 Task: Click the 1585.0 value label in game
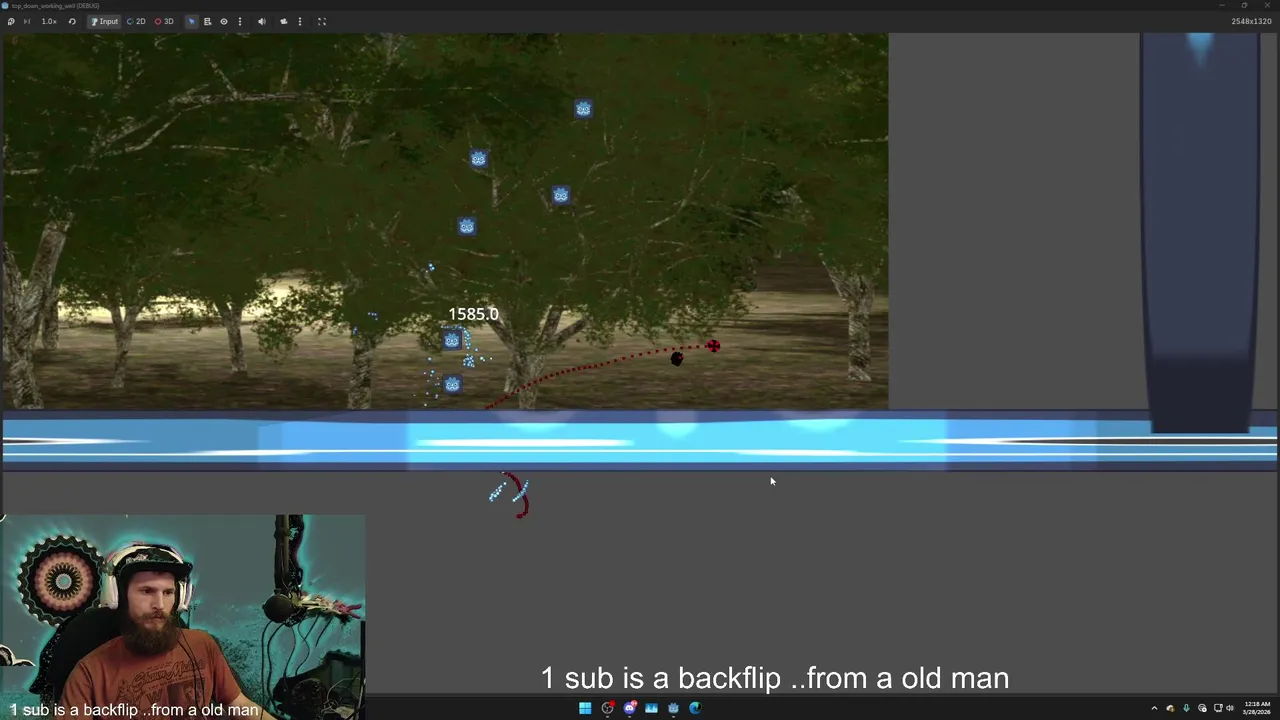(473, 314)
